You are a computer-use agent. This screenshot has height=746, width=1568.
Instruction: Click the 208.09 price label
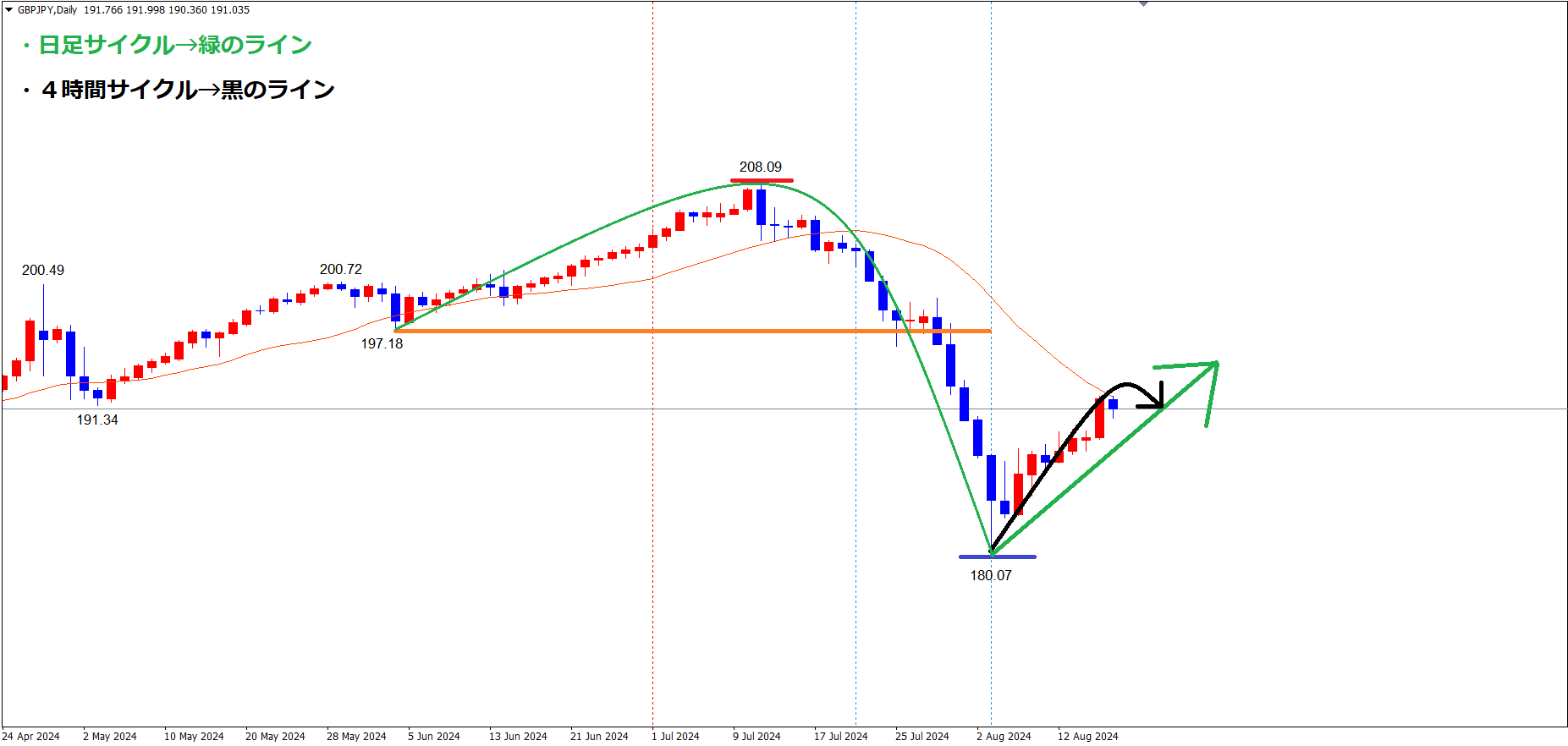[x=760, y=167]
